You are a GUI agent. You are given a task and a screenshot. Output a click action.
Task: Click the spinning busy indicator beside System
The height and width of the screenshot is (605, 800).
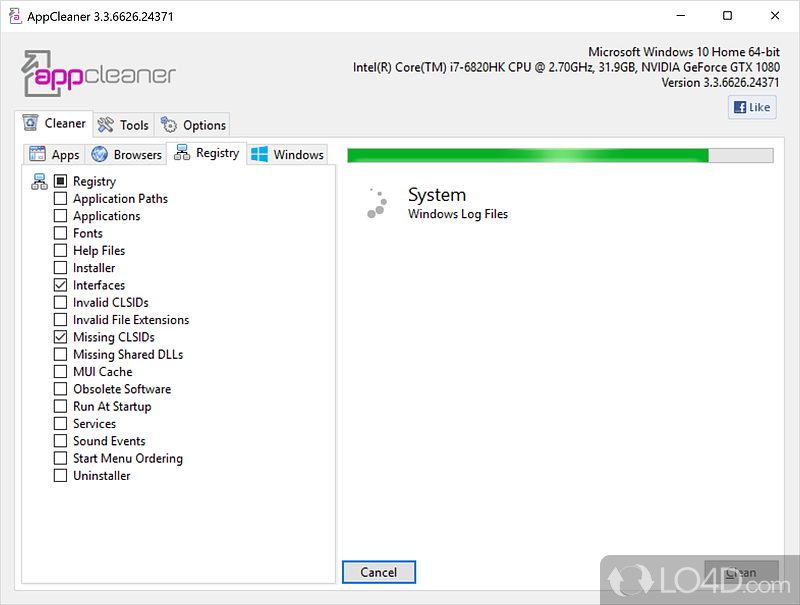point(377,203)
